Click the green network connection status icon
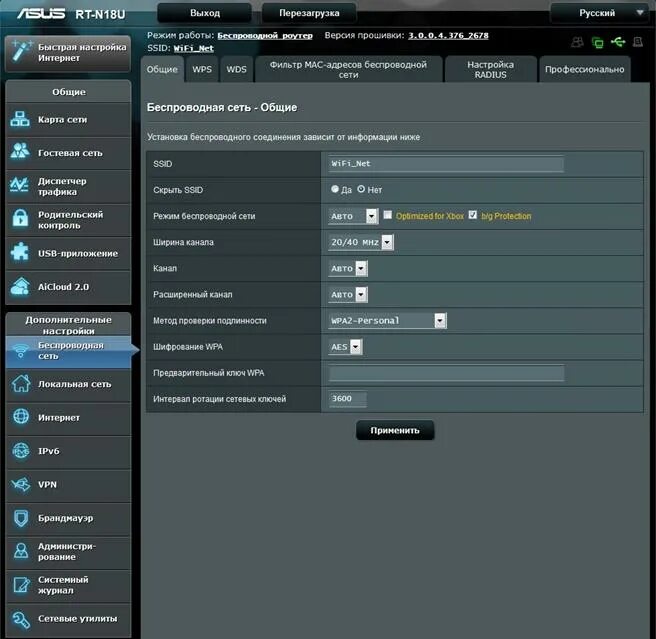The width and height of the screenshot is (656, 639). pos(598,42)
